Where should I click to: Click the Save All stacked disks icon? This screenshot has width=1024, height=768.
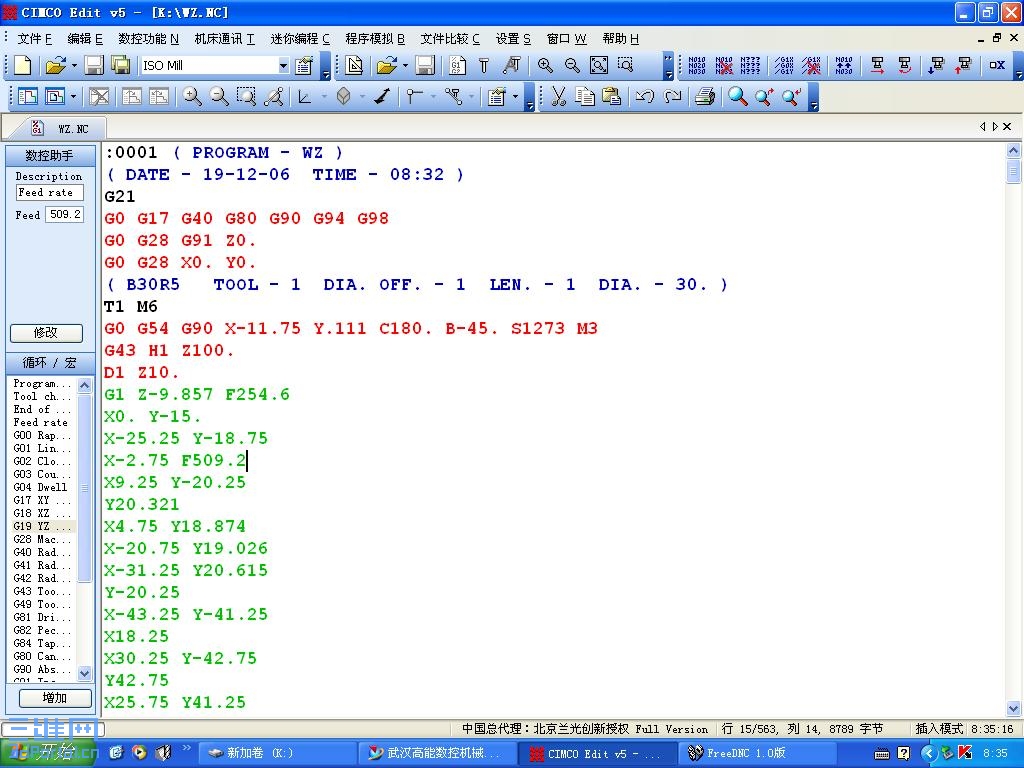pyautogui.click(x=120, y=65)
